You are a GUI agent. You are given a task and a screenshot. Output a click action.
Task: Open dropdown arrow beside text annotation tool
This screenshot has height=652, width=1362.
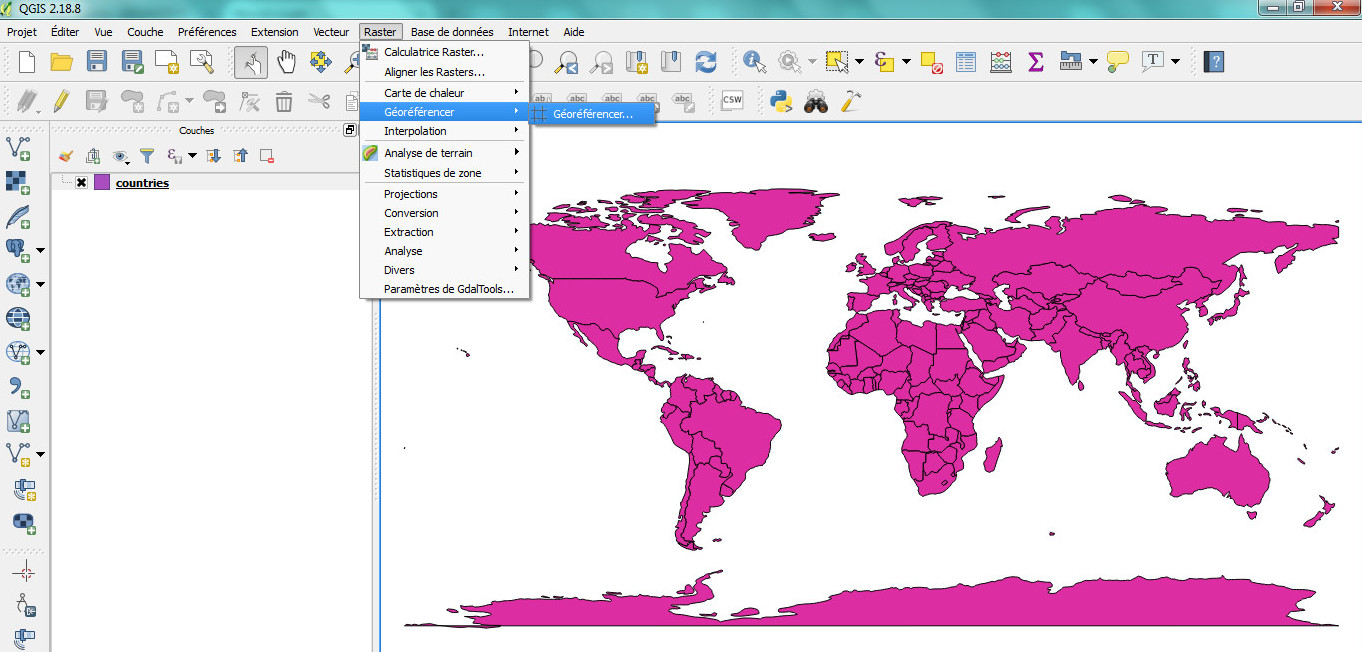(x=1175, y=62)
